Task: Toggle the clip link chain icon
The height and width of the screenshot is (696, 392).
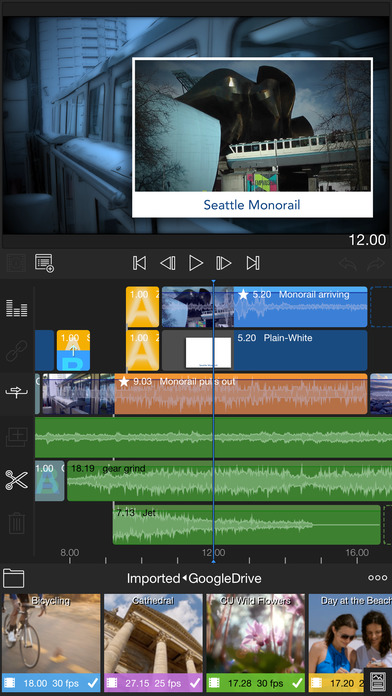Action: pyautogui.click(x=16, y=350)
